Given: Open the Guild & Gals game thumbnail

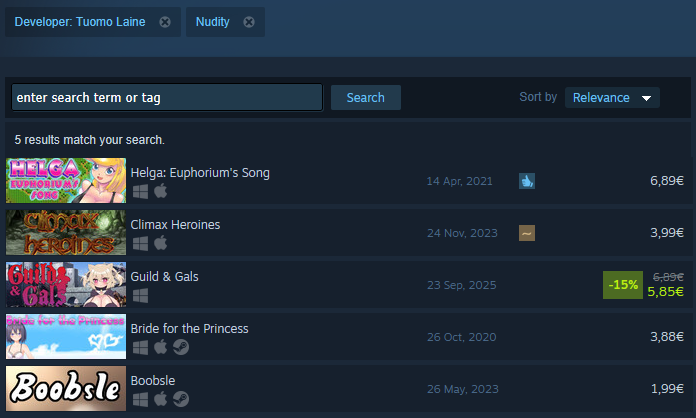Looking at the screenshot, I should [66, 284].
